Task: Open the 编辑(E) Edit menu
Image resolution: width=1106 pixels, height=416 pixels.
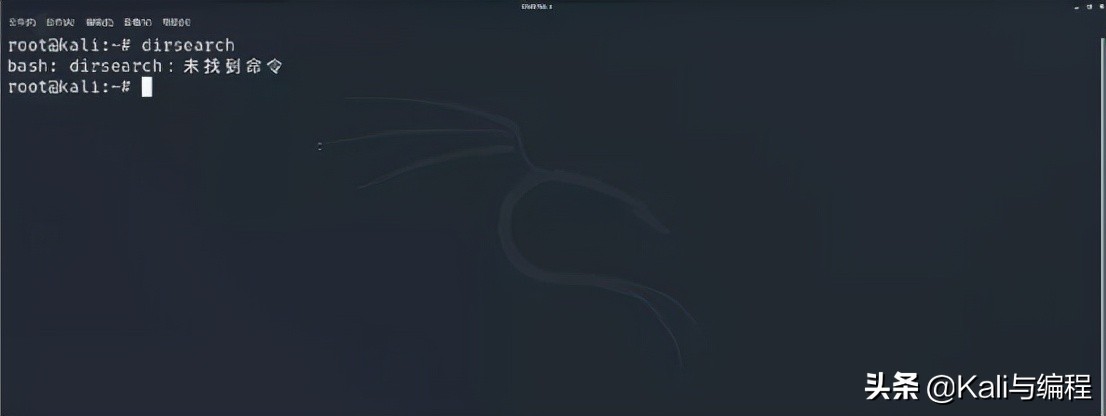Action: [99, 22]
